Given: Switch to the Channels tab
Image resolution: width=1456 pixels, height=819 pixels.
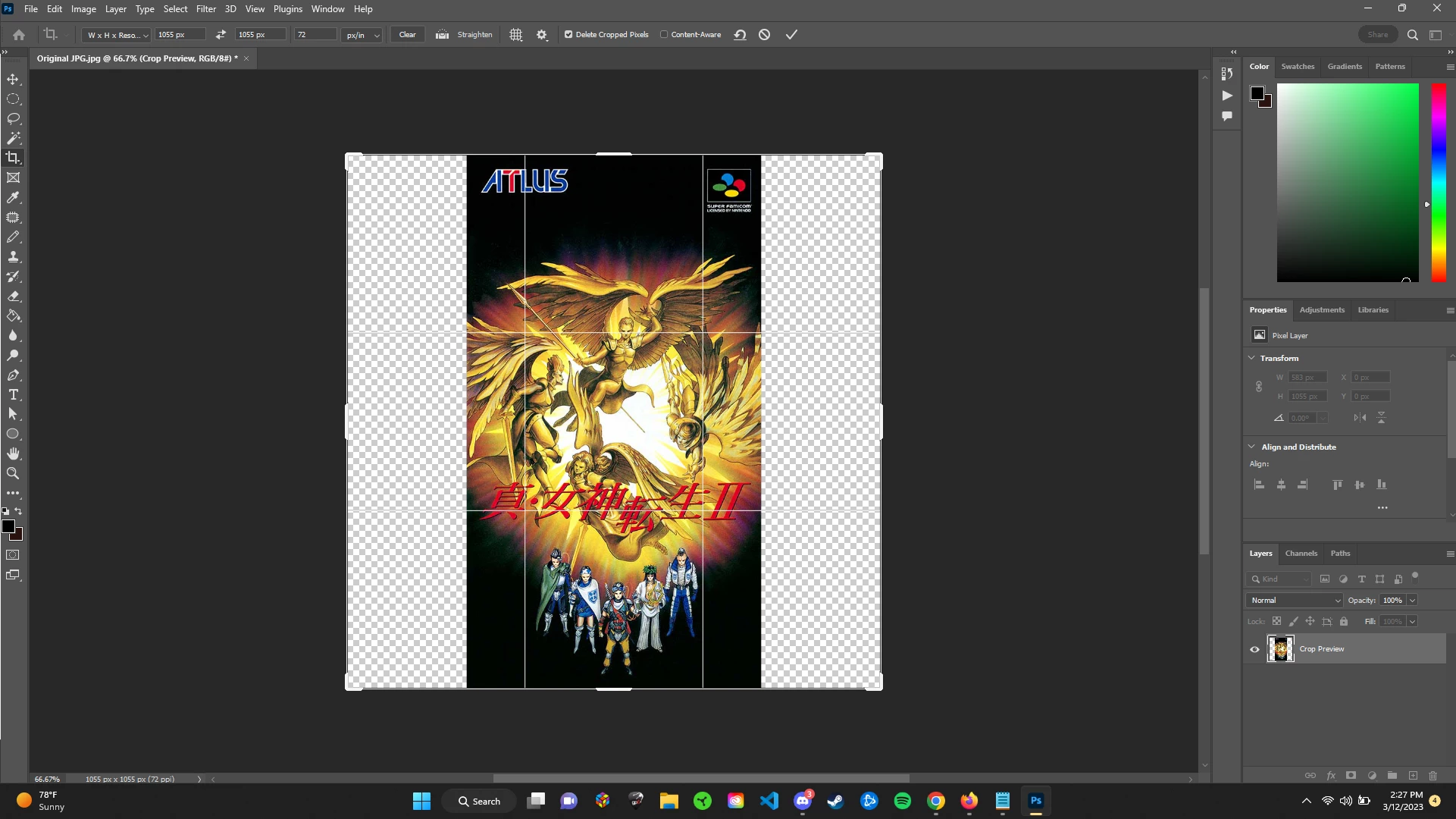Looking at the screenshot, I should [1301, 554].
